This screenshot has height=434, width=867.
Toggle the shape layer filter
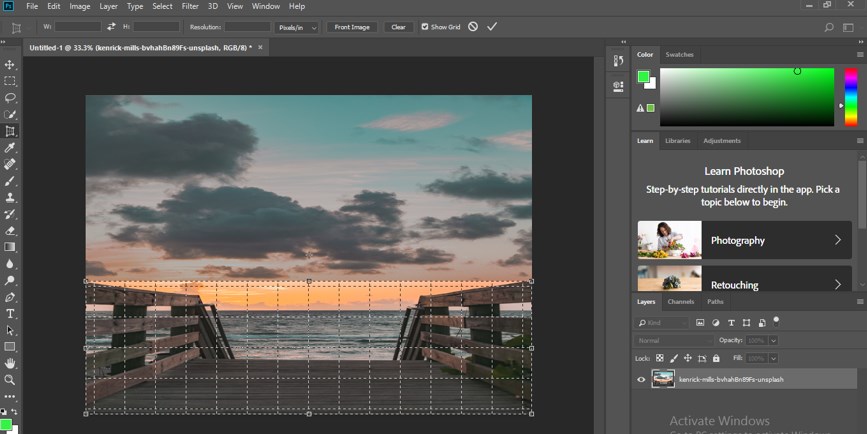point(746,323)
